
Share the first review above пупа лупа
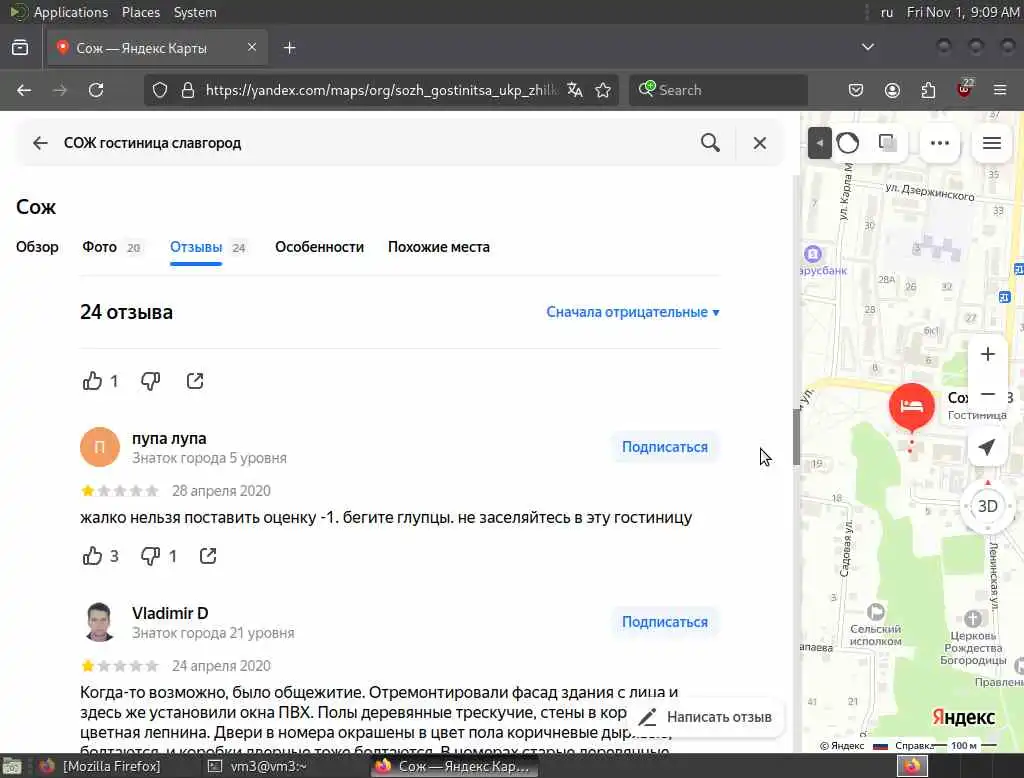click(195, 381)
